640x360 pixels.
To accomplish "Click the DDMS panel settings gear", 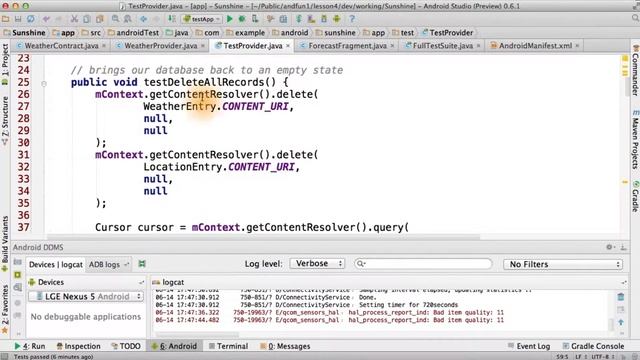I will pyautogui.click(x=609, y=247).
